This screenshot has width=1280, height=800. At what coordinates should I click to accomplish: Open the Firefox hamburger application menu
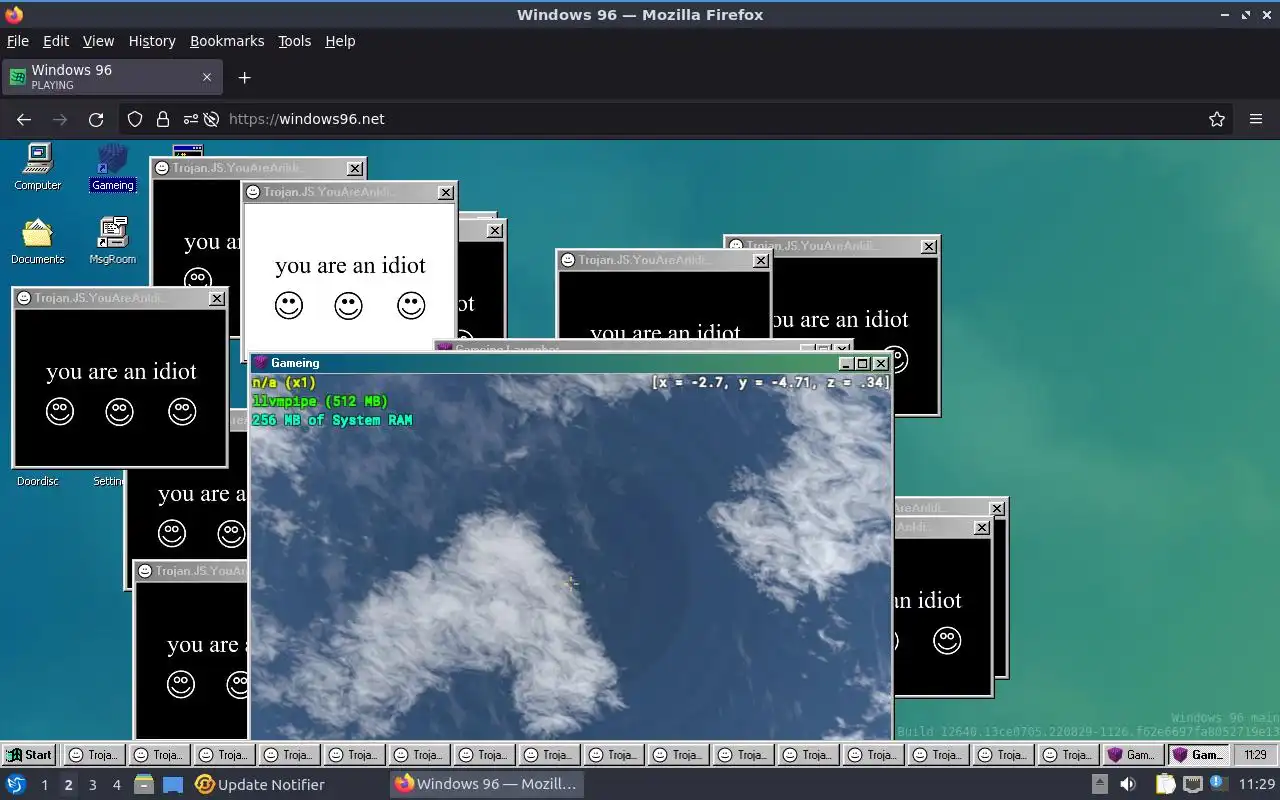tap(1256, 119)
